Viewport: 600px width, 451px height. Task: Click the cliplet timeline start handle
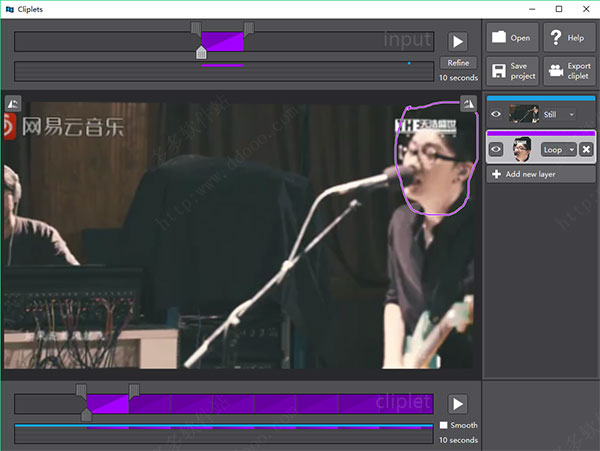click(81, 391)
